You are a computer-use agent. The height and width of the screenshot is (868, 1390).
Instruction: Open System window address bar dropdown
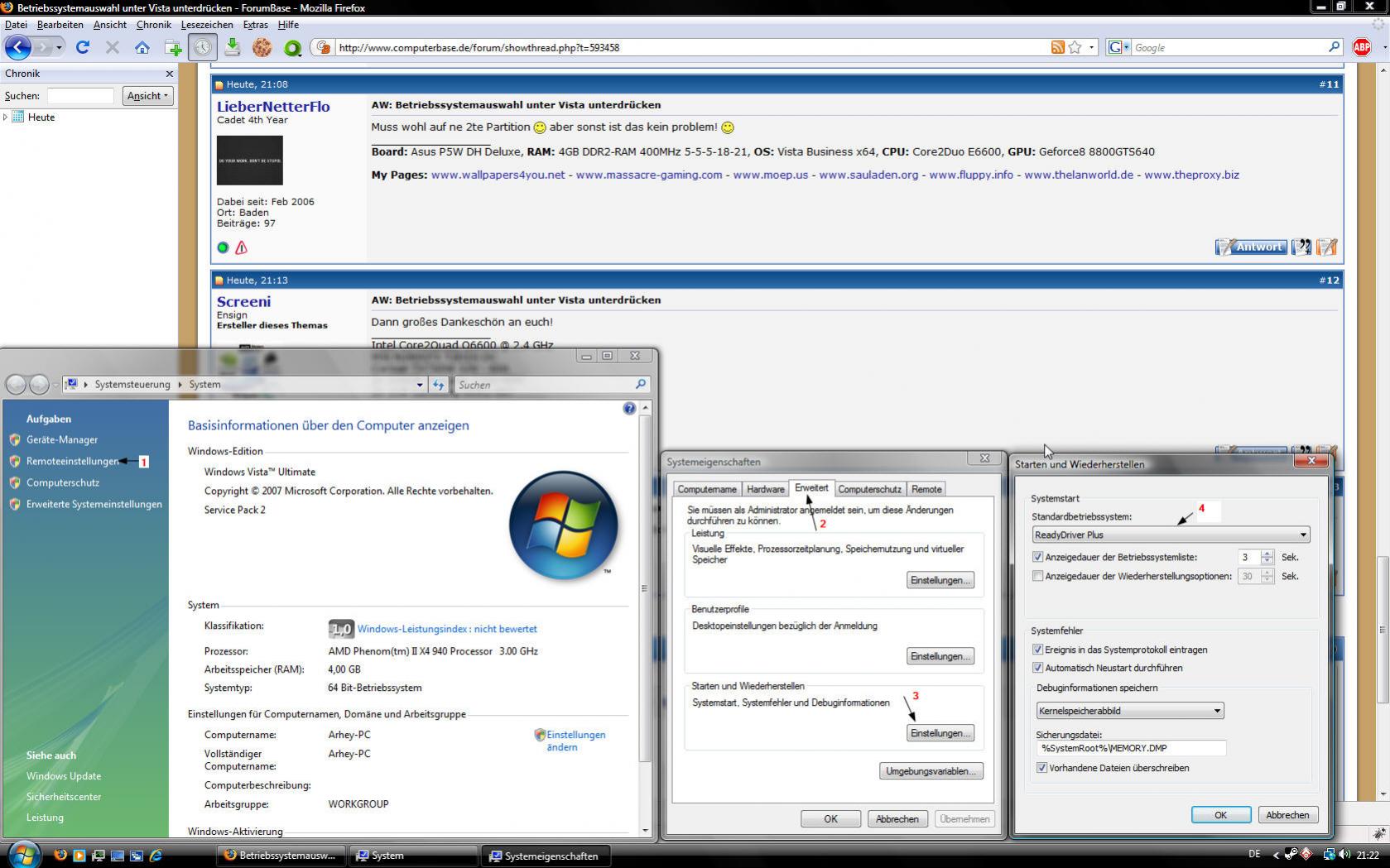[x=419, y=385]
